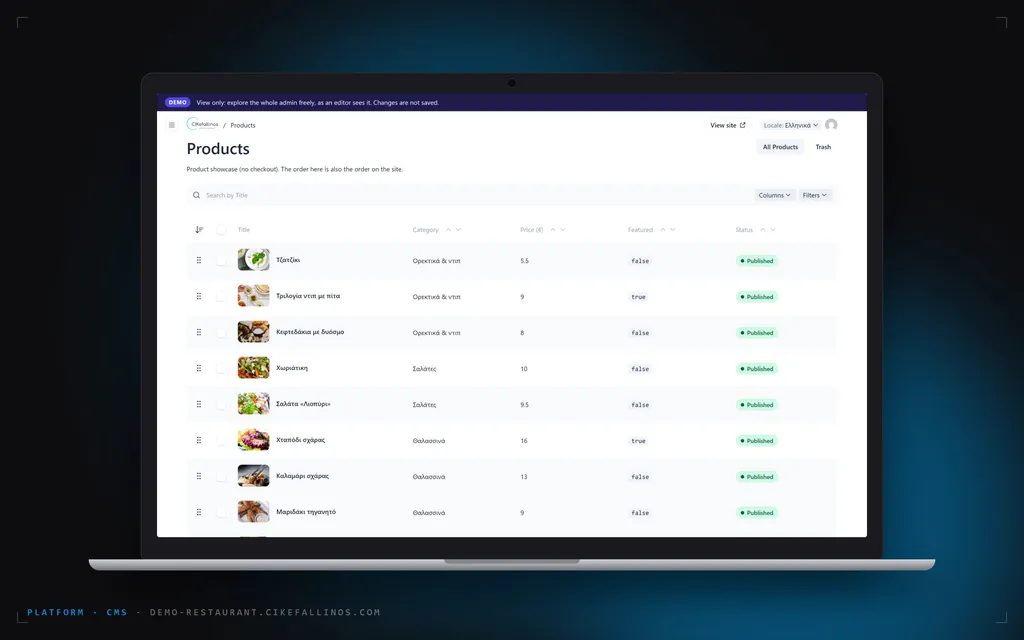Click drag handle of Χταπόδι σχάρας row

[x=199, y=440]
